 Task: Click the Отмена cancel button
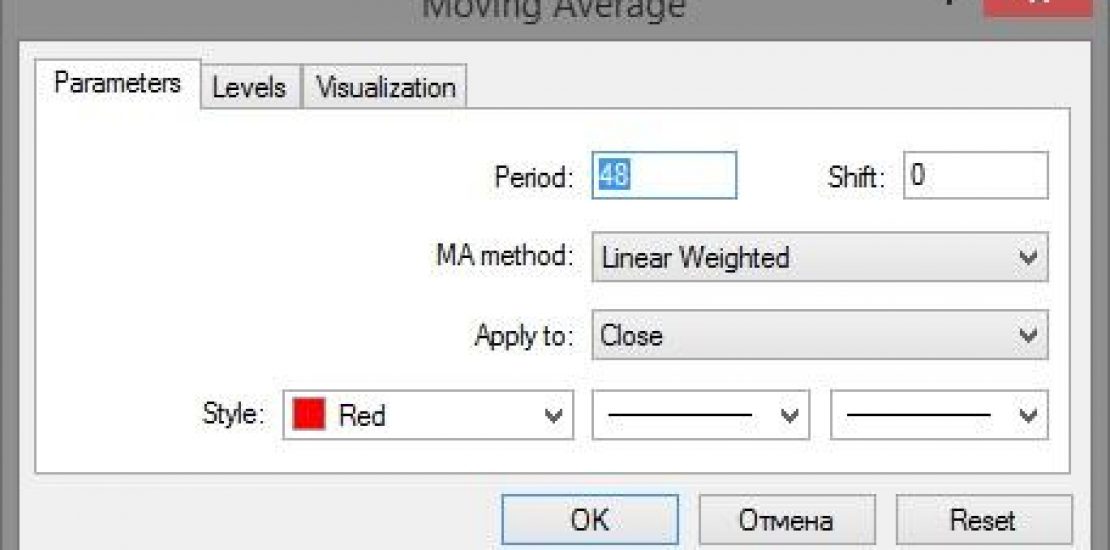click(785, 520)
